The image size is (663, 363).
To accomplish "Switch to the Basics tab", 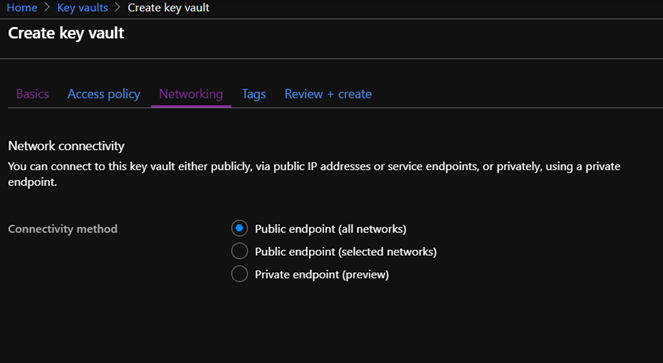I will point(33,94).
